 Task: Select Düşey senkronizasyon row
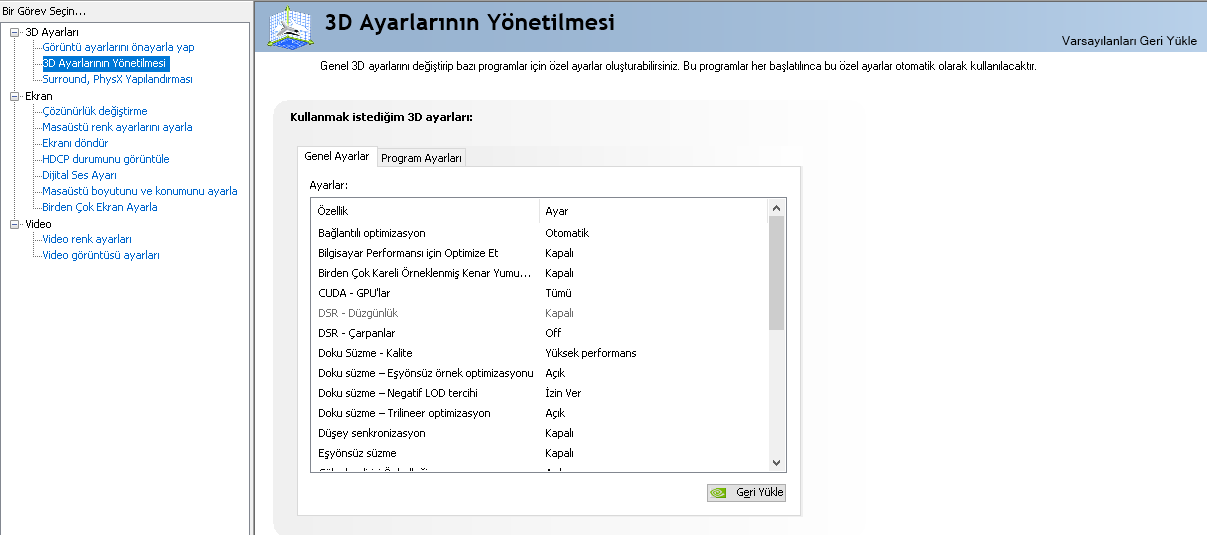tap(539, 433)
